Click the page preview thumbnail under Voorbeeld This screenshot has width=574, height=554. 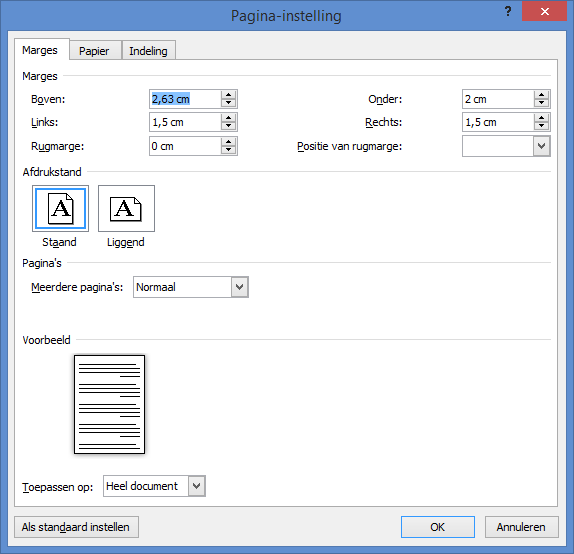[109, 404]
